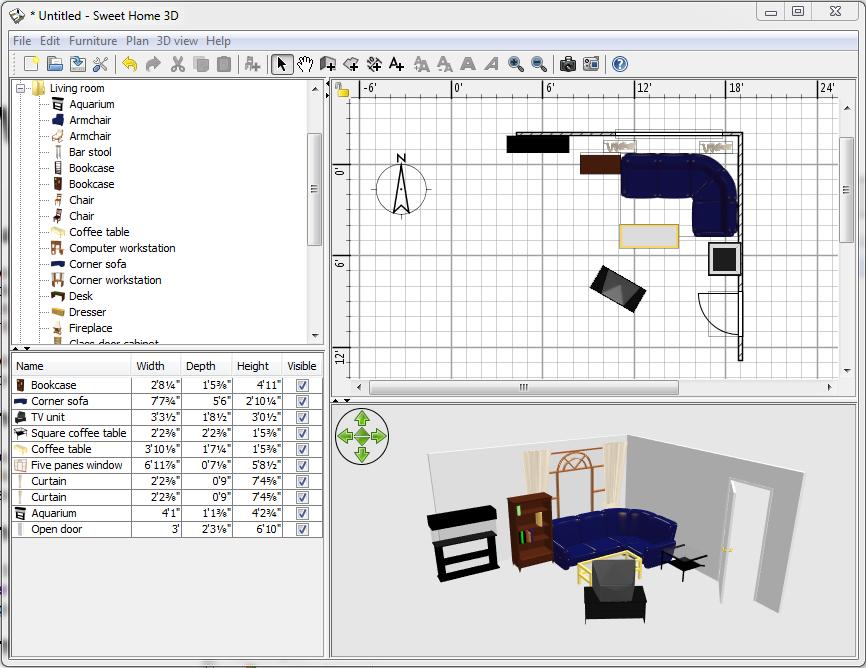Uncheck the Visible box for Aquarium
Viewport: 866px width, 668px height.
(x=302, y=513)
